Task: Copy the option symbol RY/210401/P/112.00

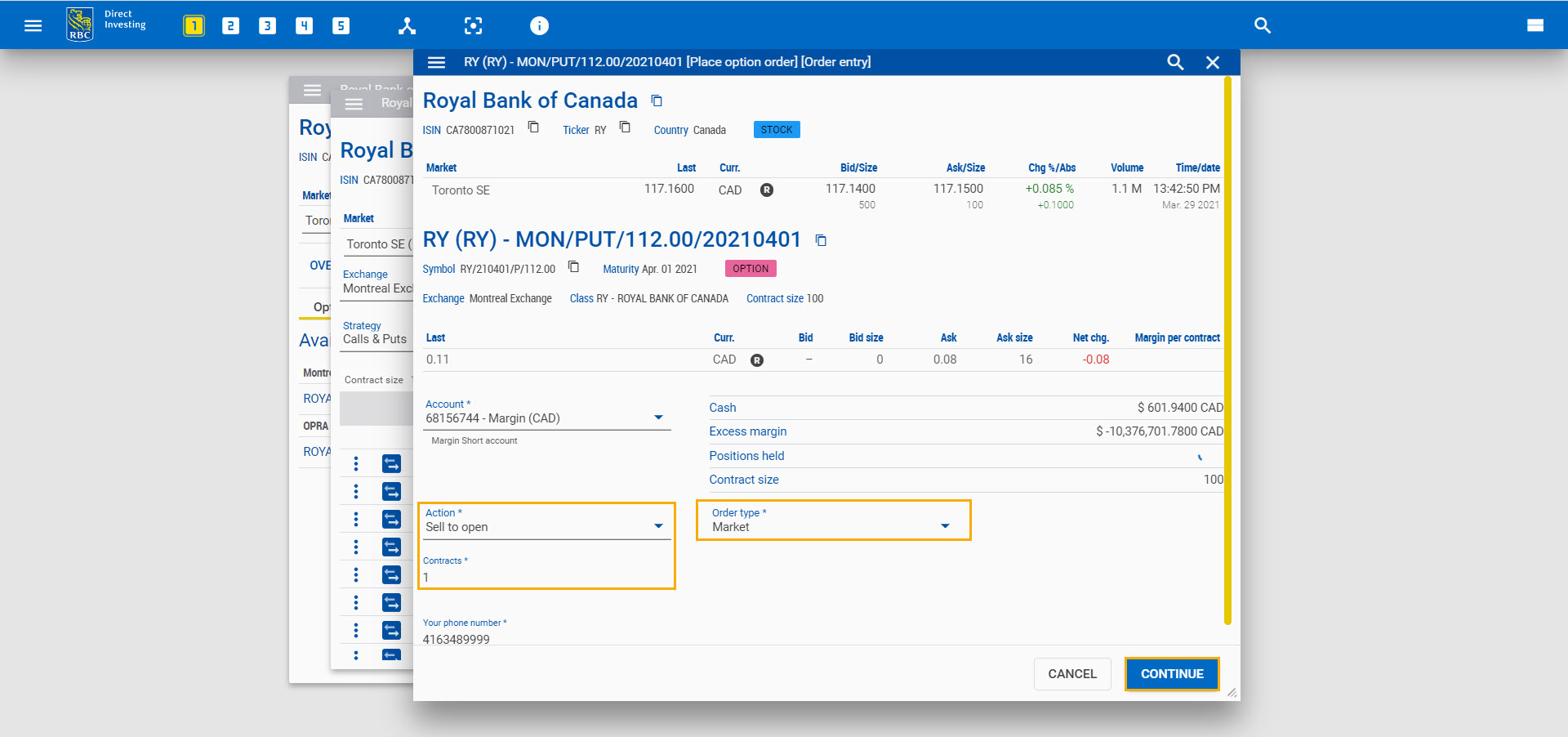Action: pos(574,267)
